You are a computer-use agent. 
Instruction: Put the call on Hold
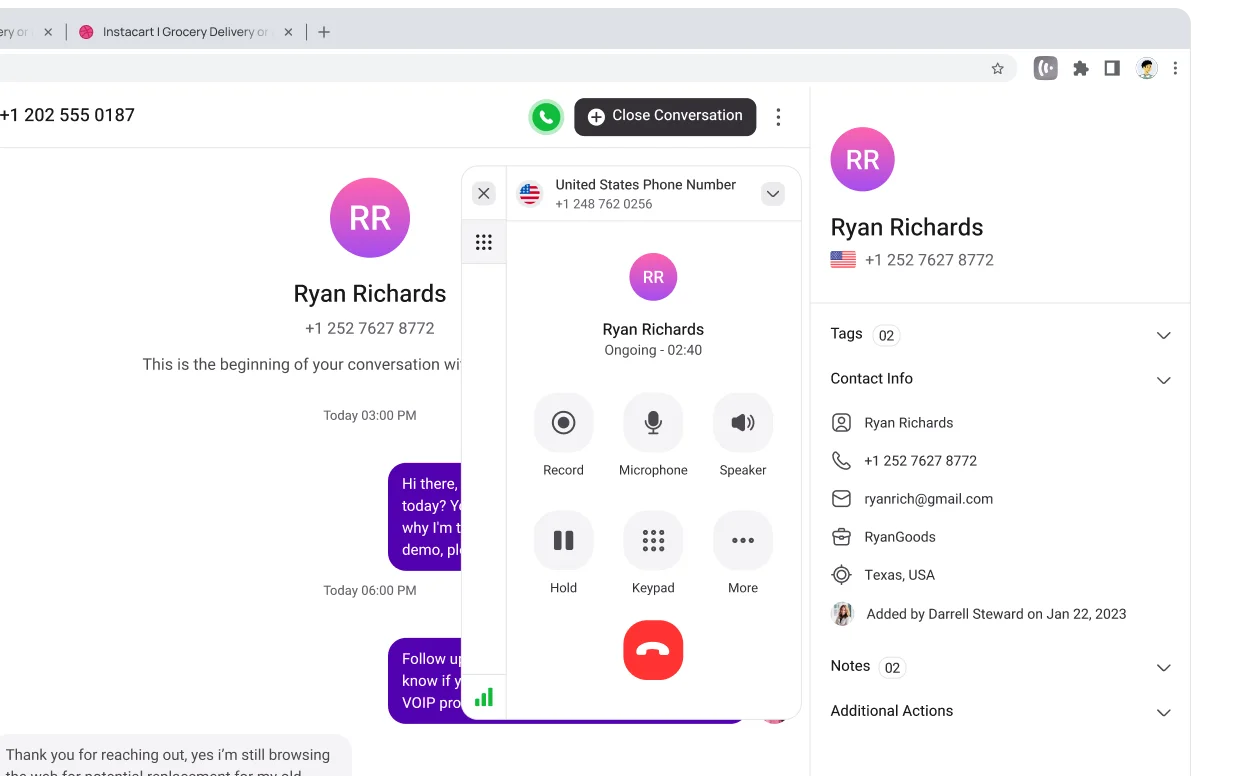pyautogui.click(x=563, y=541)
